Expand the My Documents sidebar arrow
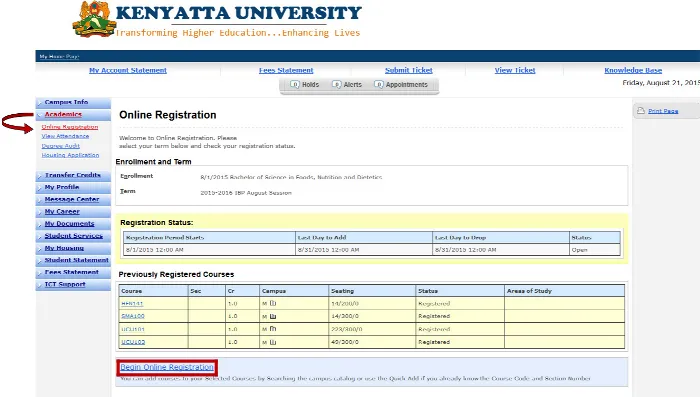Image resolution: width=700 pixels, height=397 pixels. (x=40, y=224)
